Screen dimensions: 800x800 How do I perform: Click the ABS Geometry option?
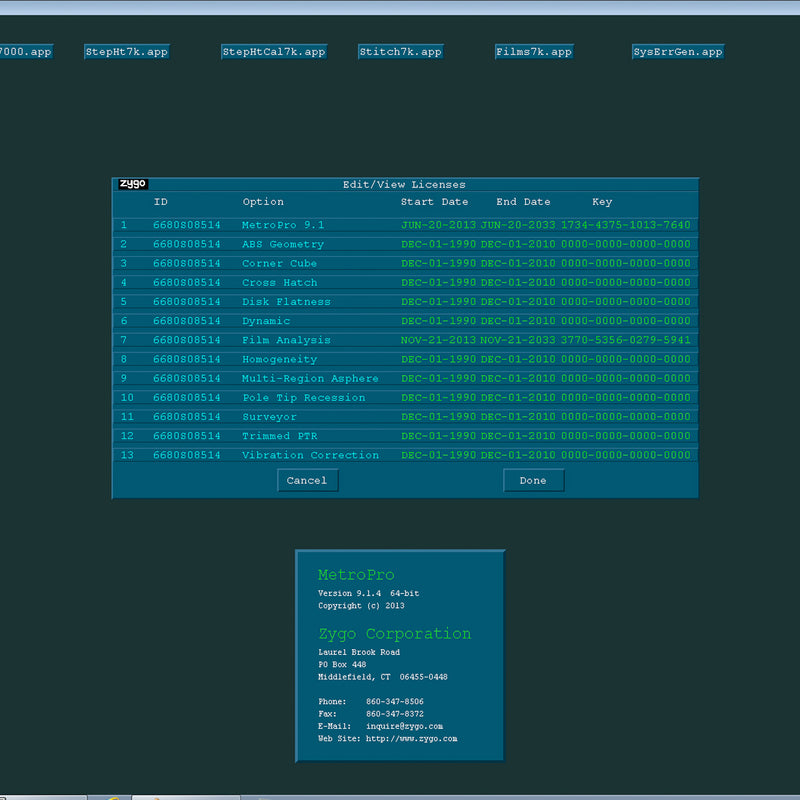(x=283, y=245)
